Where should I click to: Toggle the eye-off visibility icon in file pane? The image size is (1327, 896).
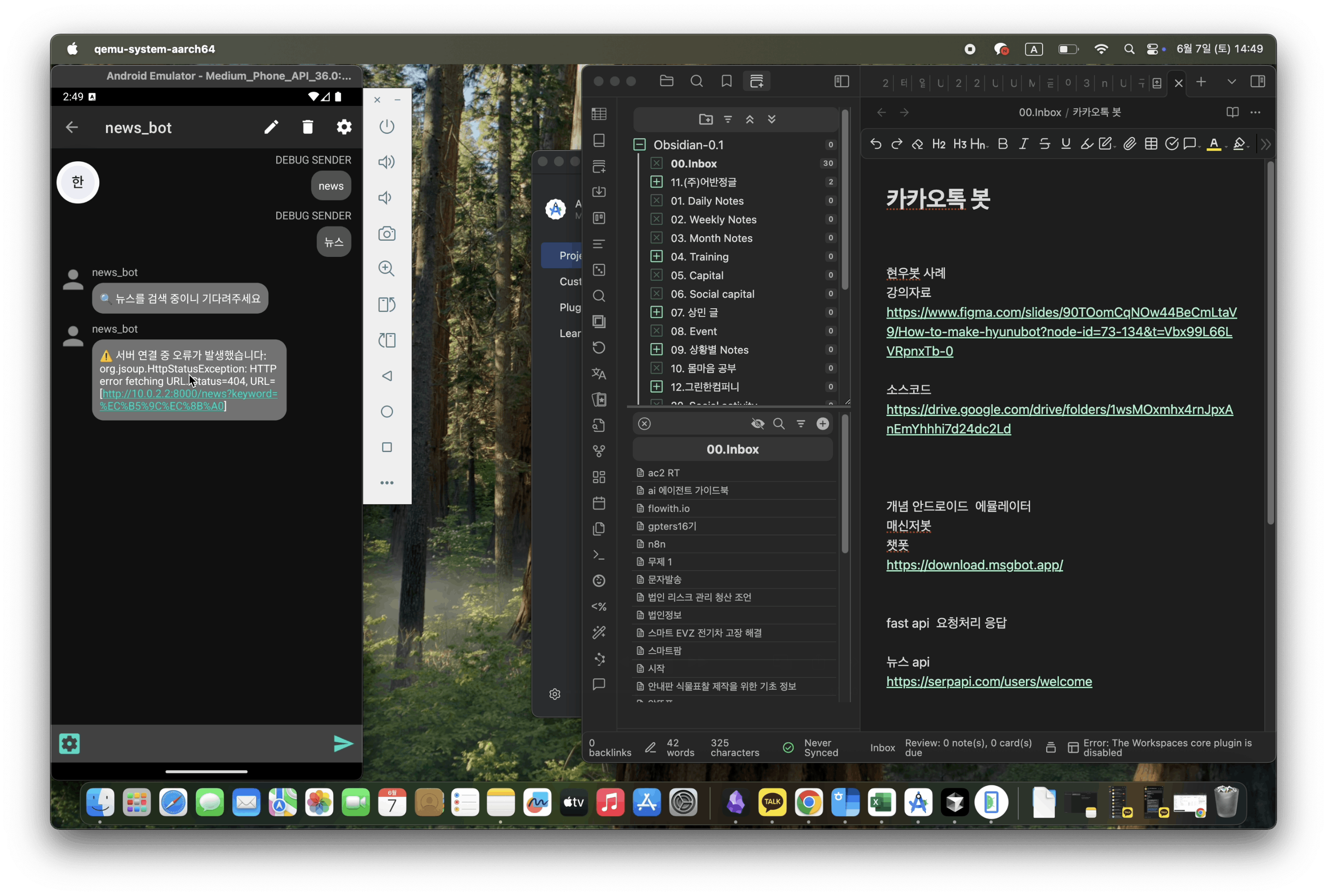click(x=757, y=424)
